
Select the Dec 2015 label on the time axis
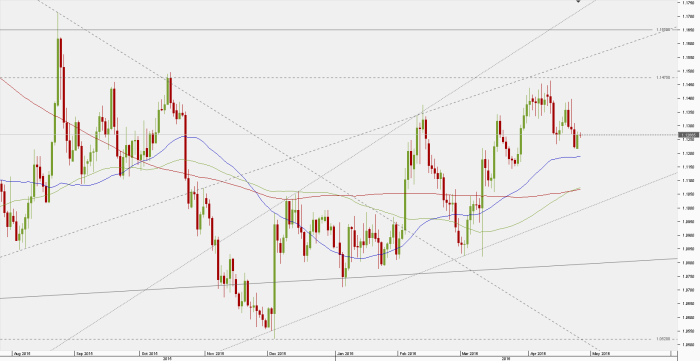277,353
